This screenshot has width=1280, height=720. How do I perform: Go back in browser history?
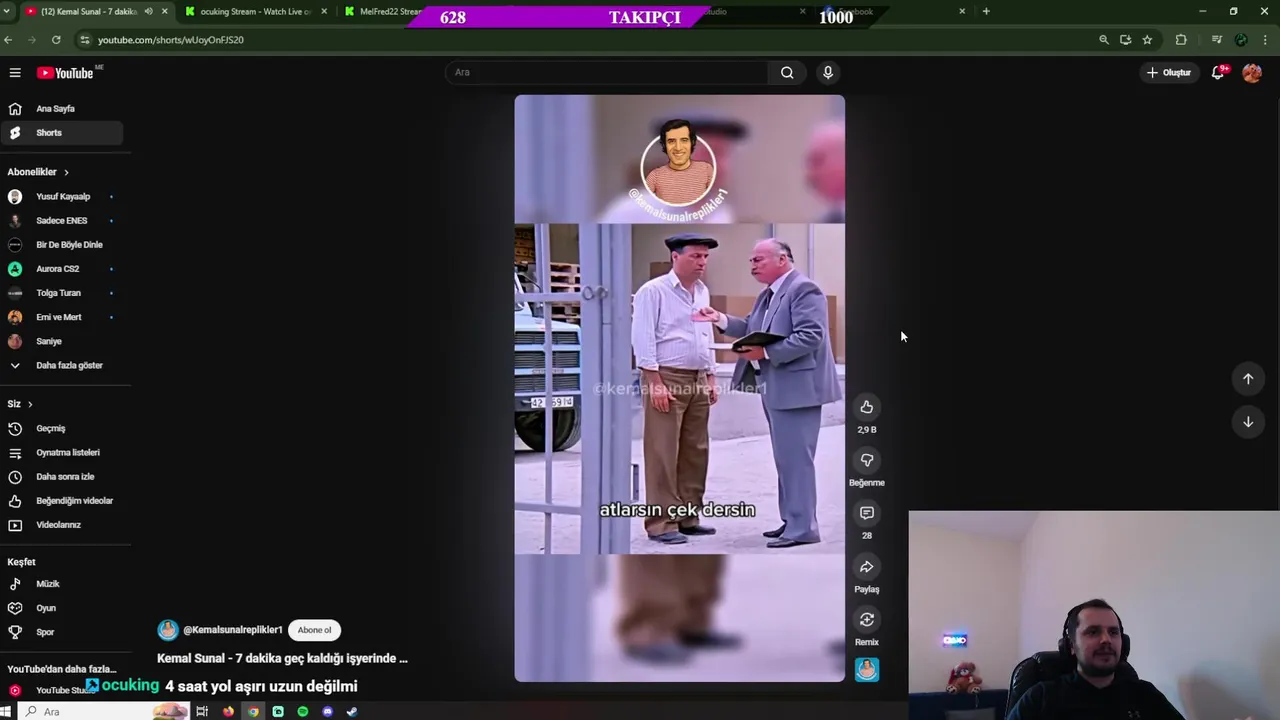point(8,40)
